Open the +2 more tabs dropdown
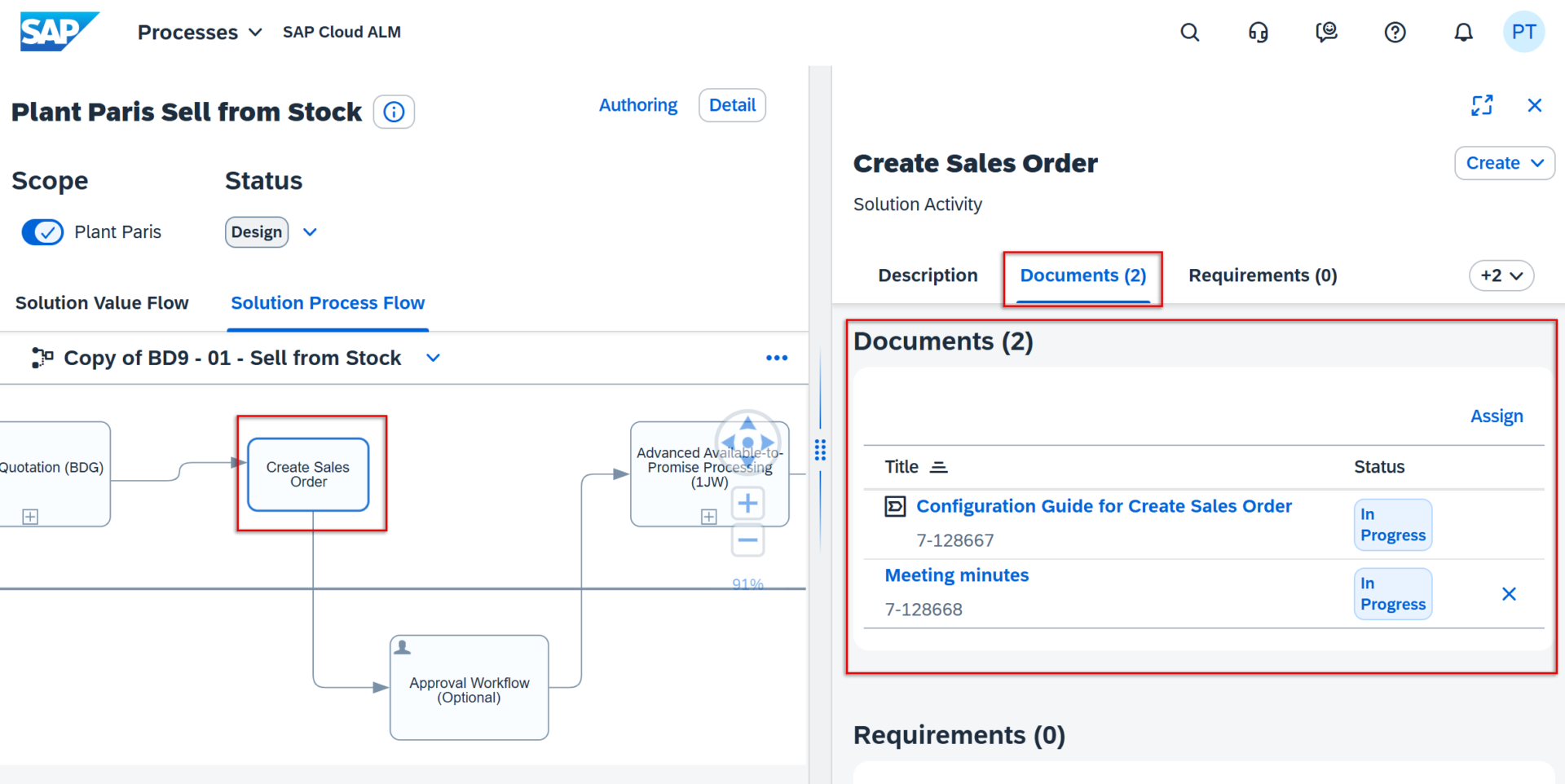Image resolution: width=1565 pixels, height=784 pixels. [1501, 275]
